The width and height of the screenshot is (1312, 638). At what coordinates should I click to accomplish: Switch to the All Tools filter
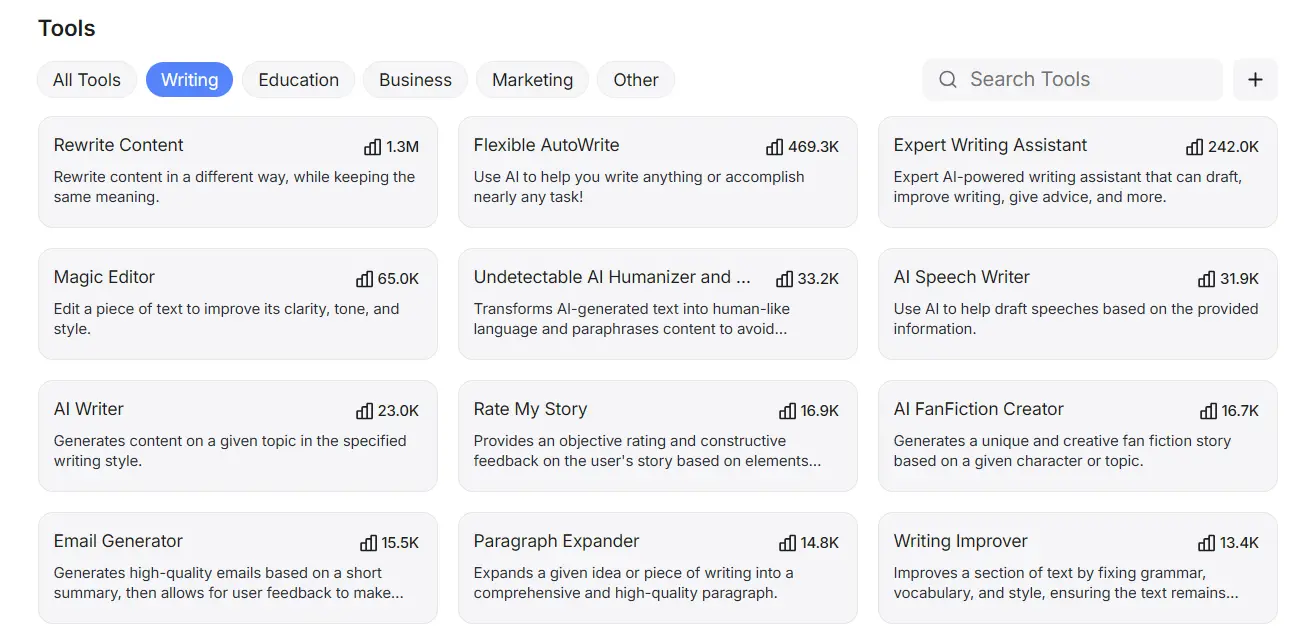[x=87, y=80]
